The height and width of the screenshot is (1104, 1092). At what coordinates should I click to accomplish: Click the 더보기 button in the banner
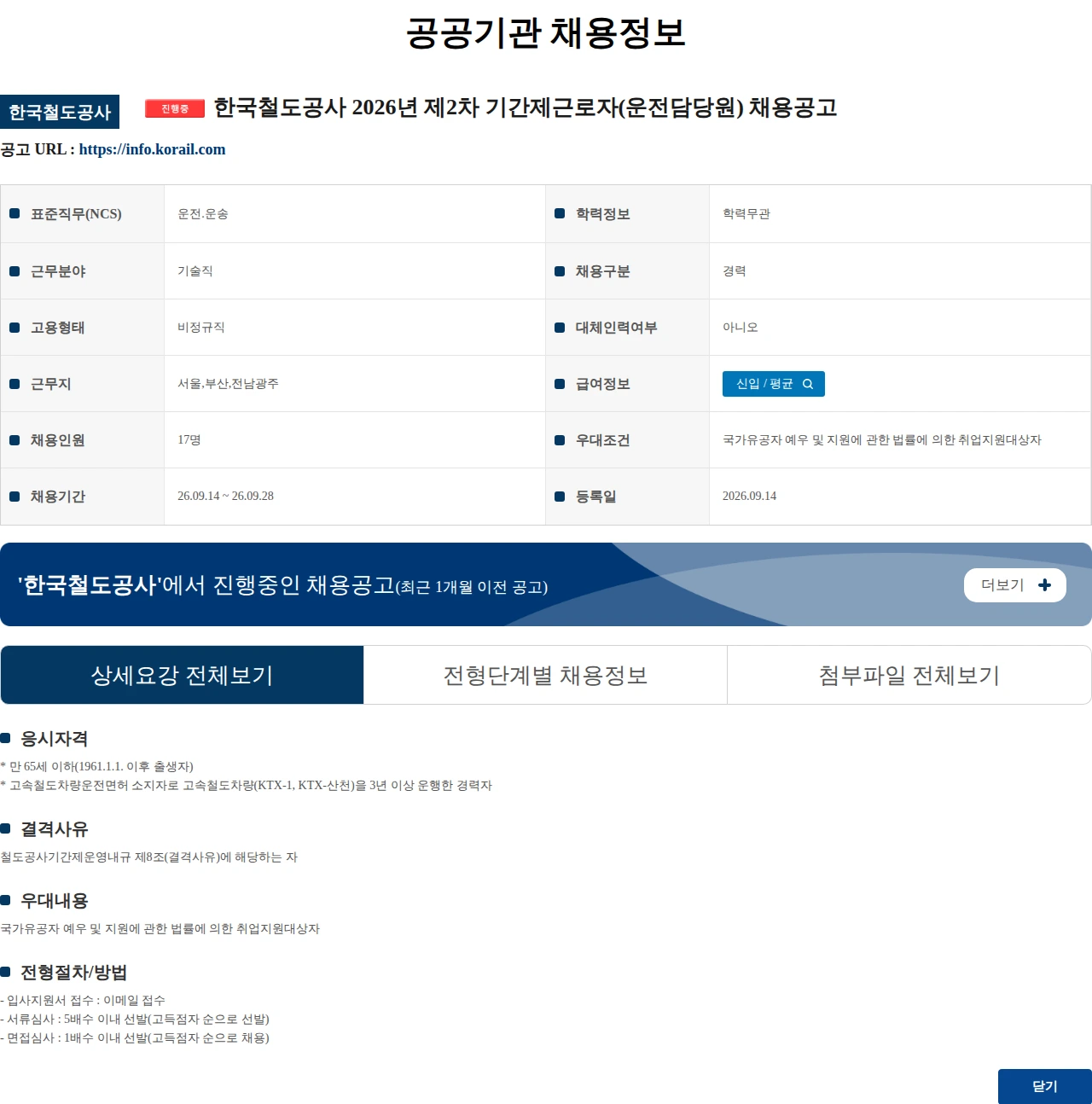(1015, 585)
